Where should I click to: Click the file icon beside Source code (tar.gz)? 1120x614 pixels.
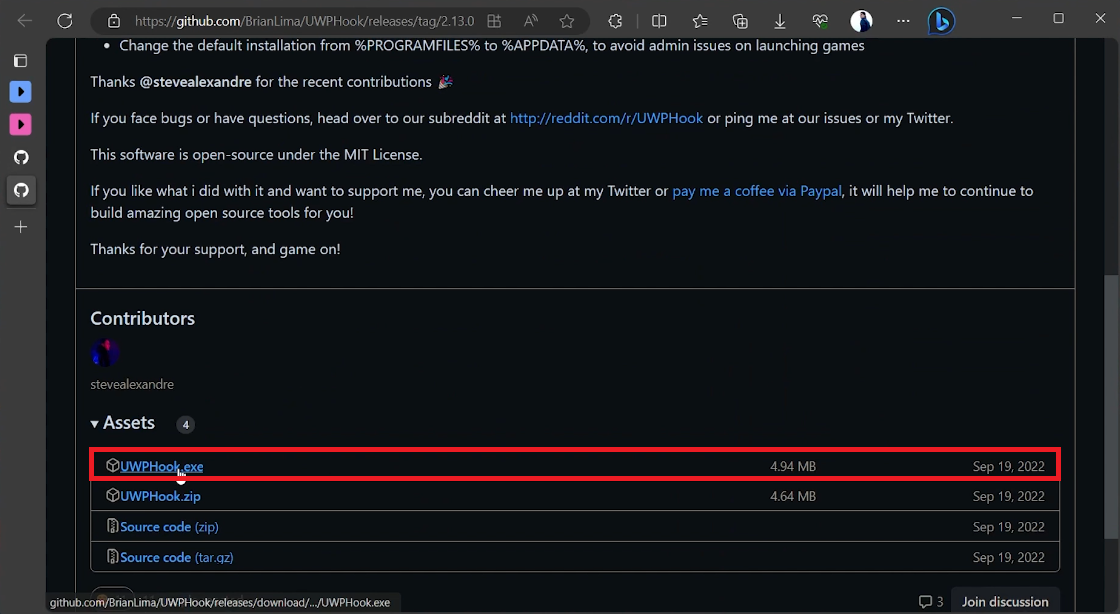(x=112, y=557)
